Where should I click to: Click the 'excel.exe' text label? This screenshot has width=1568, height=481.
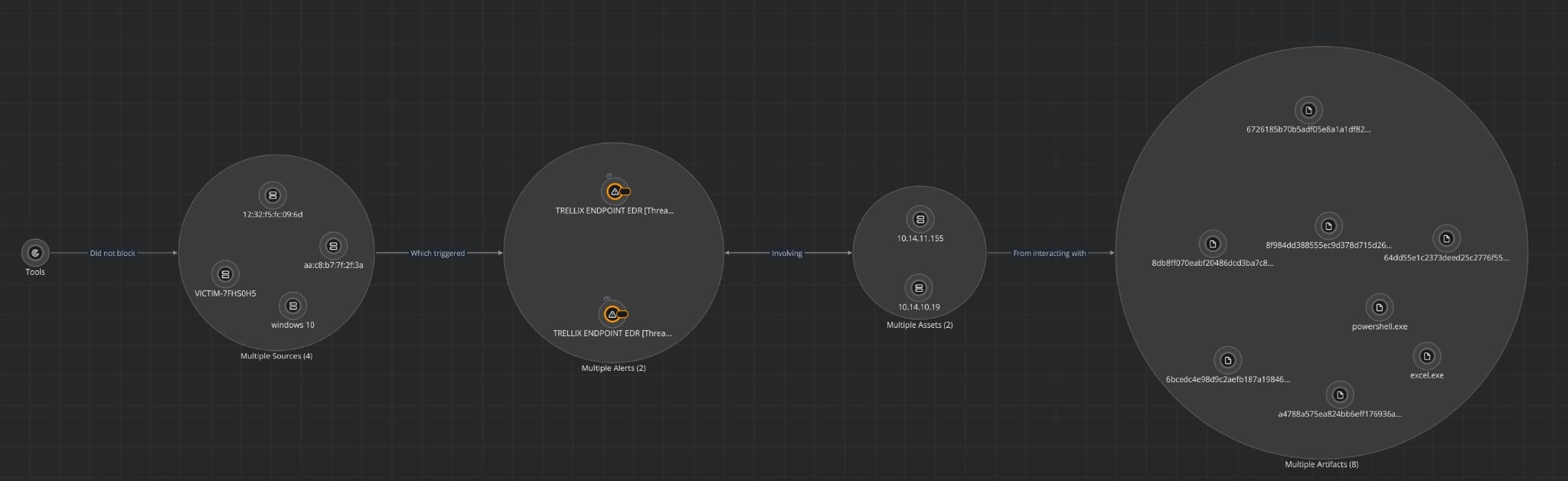(1427, 376)
